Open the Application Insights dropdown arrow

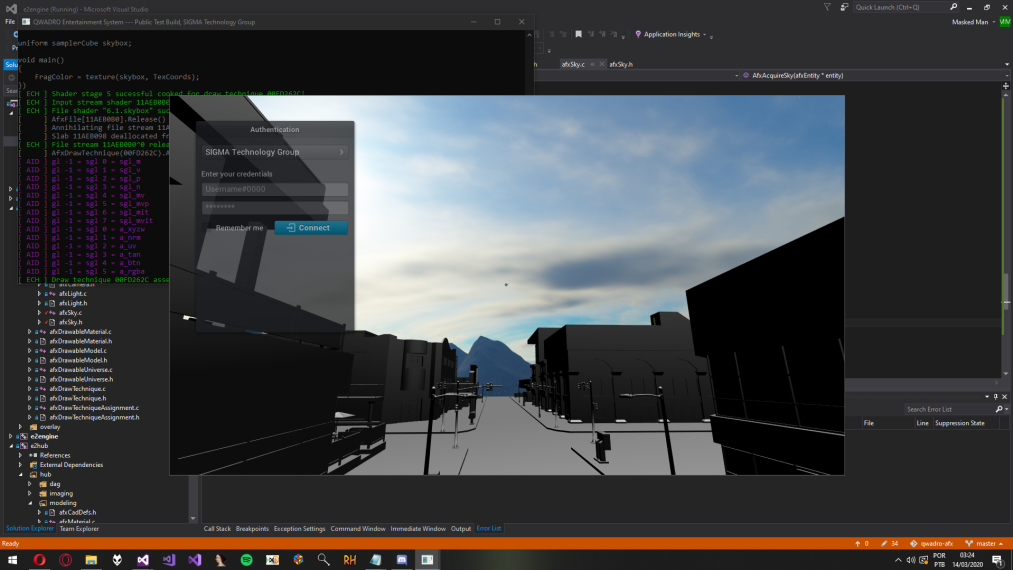click(705, 35)
